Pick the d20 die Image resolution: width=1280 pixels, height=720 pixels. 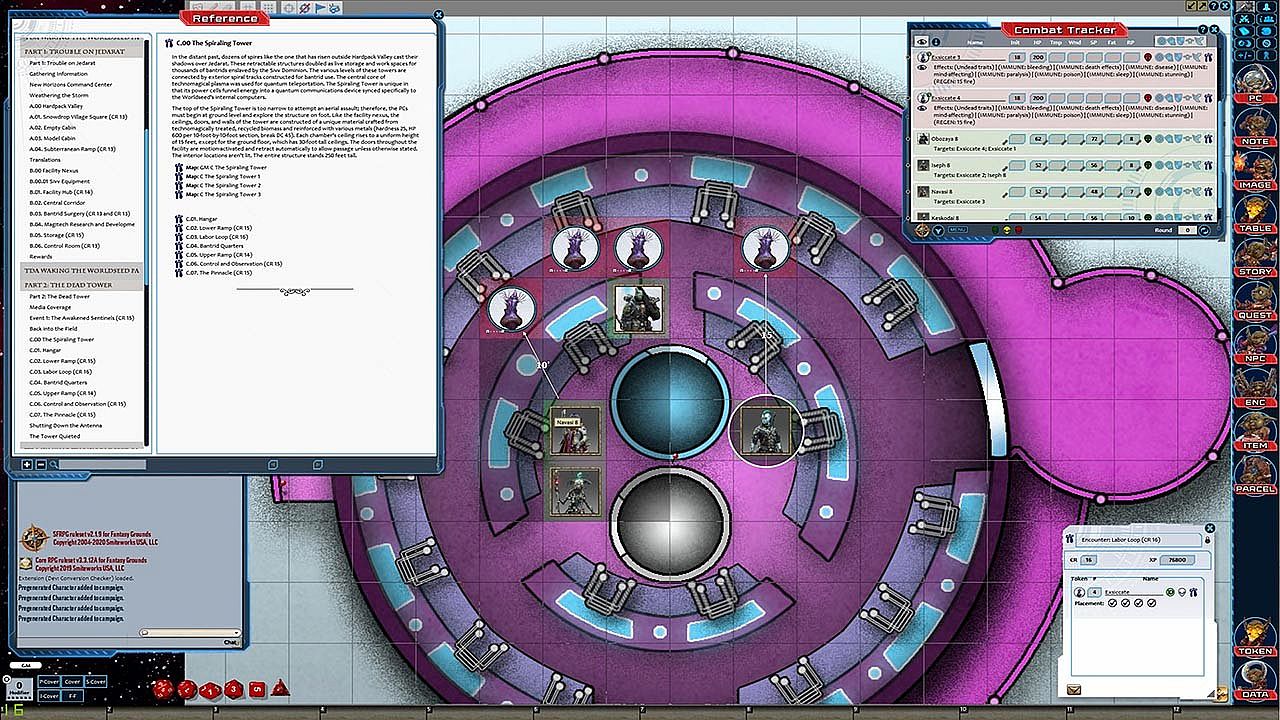coord(163,689)
